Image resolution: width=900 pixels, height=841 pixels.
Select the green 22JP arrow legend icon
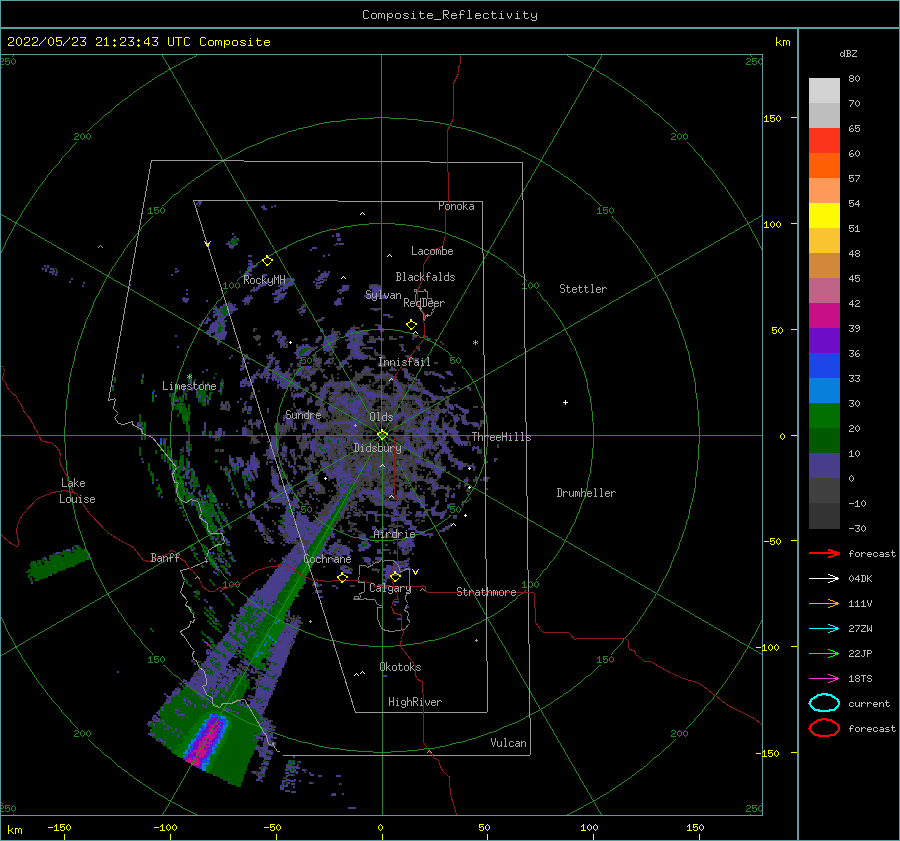click(x=824, y=653)
